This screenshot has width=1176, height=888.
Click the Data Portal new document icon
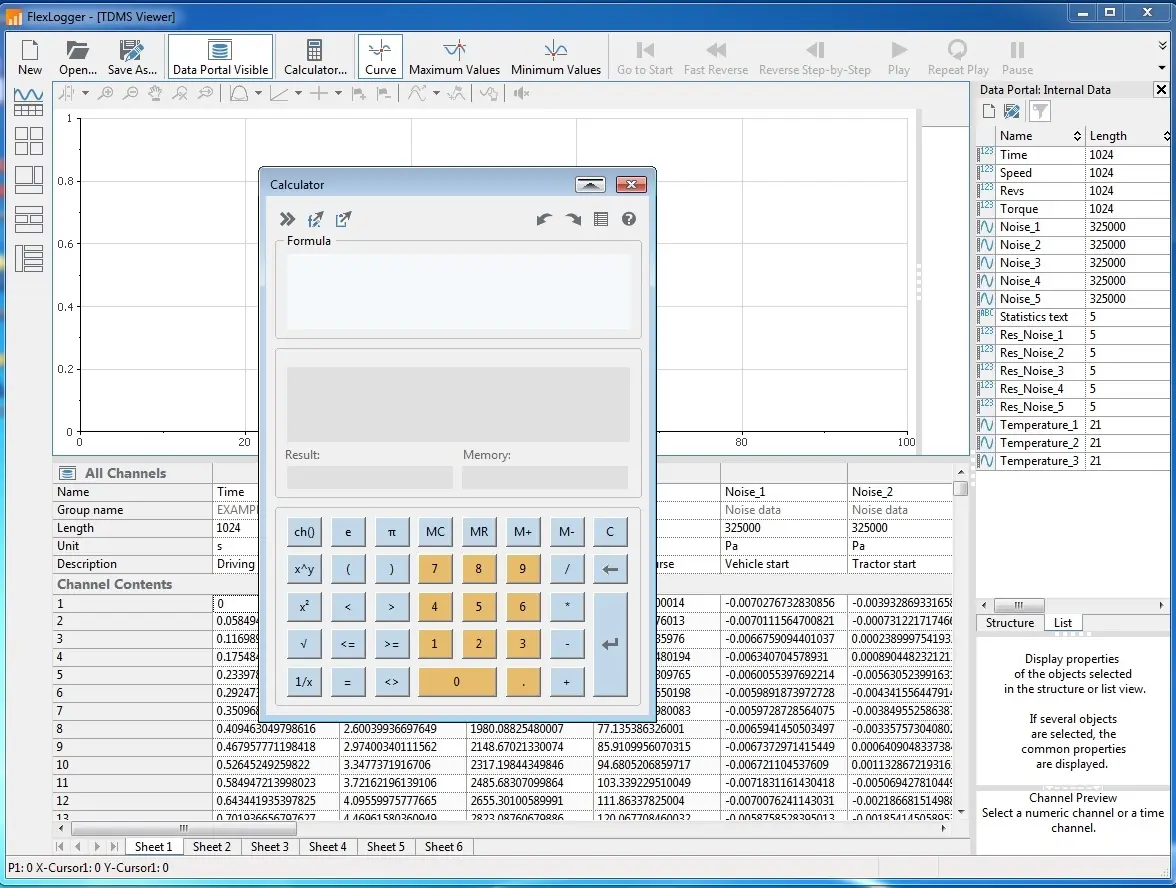tap(988, 112)
